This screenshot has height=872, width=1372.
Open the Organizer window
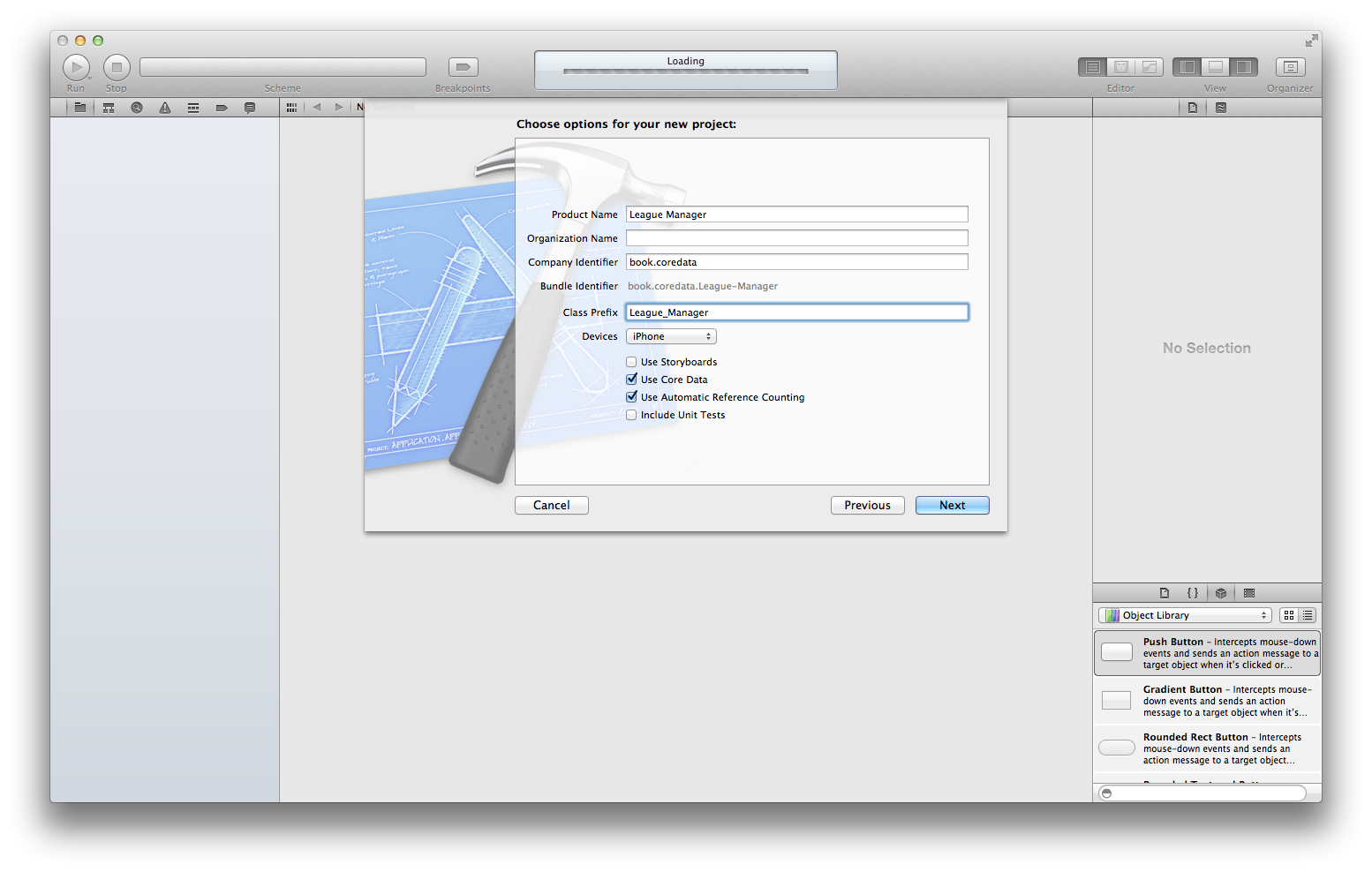pyautogui.click(x=1290, y=67)
